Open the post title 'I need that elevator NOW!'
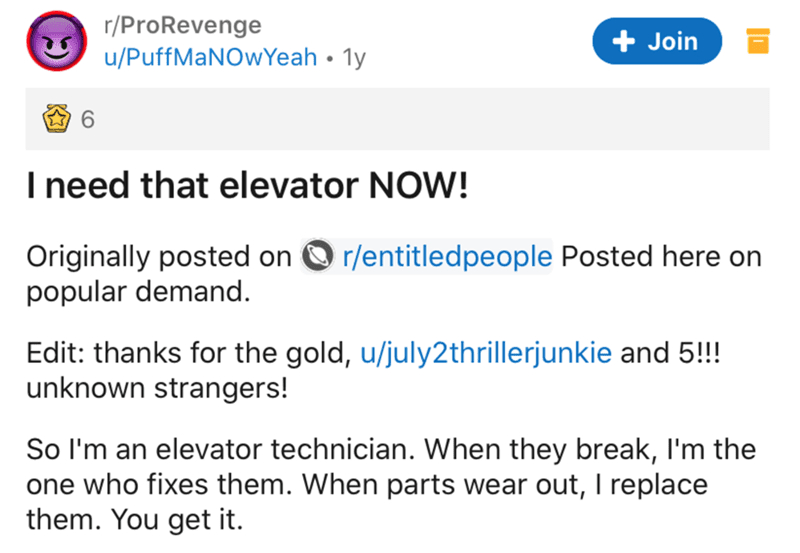800x553 pixels. click(247, 185)
